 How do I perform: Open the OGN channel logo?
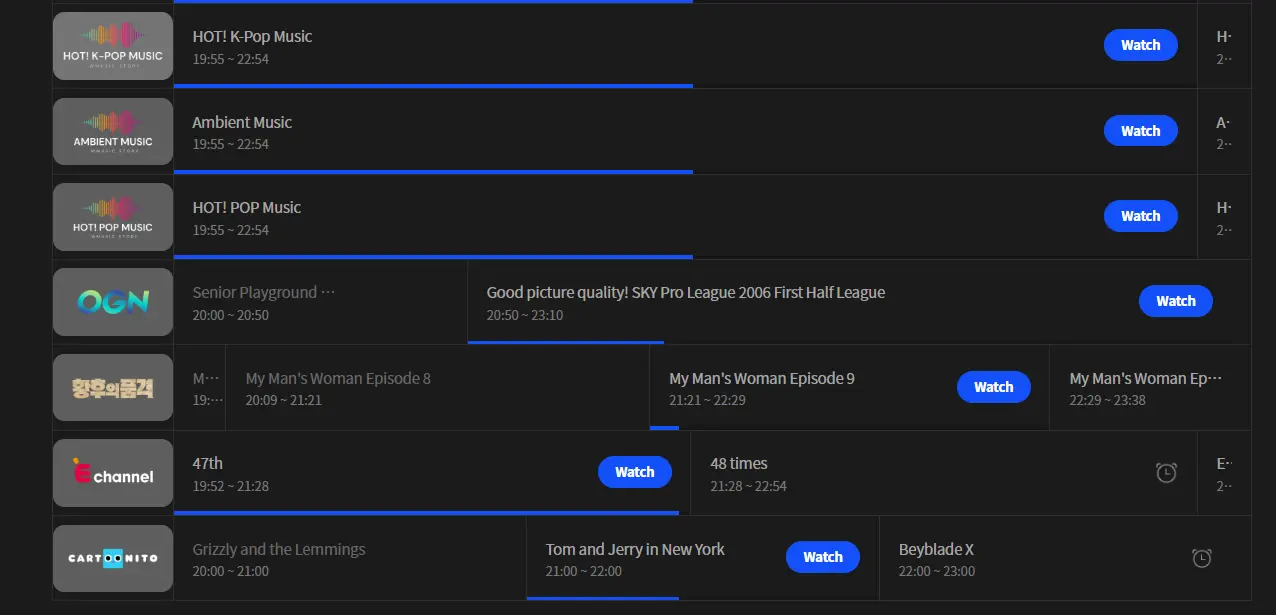point(113,302)
